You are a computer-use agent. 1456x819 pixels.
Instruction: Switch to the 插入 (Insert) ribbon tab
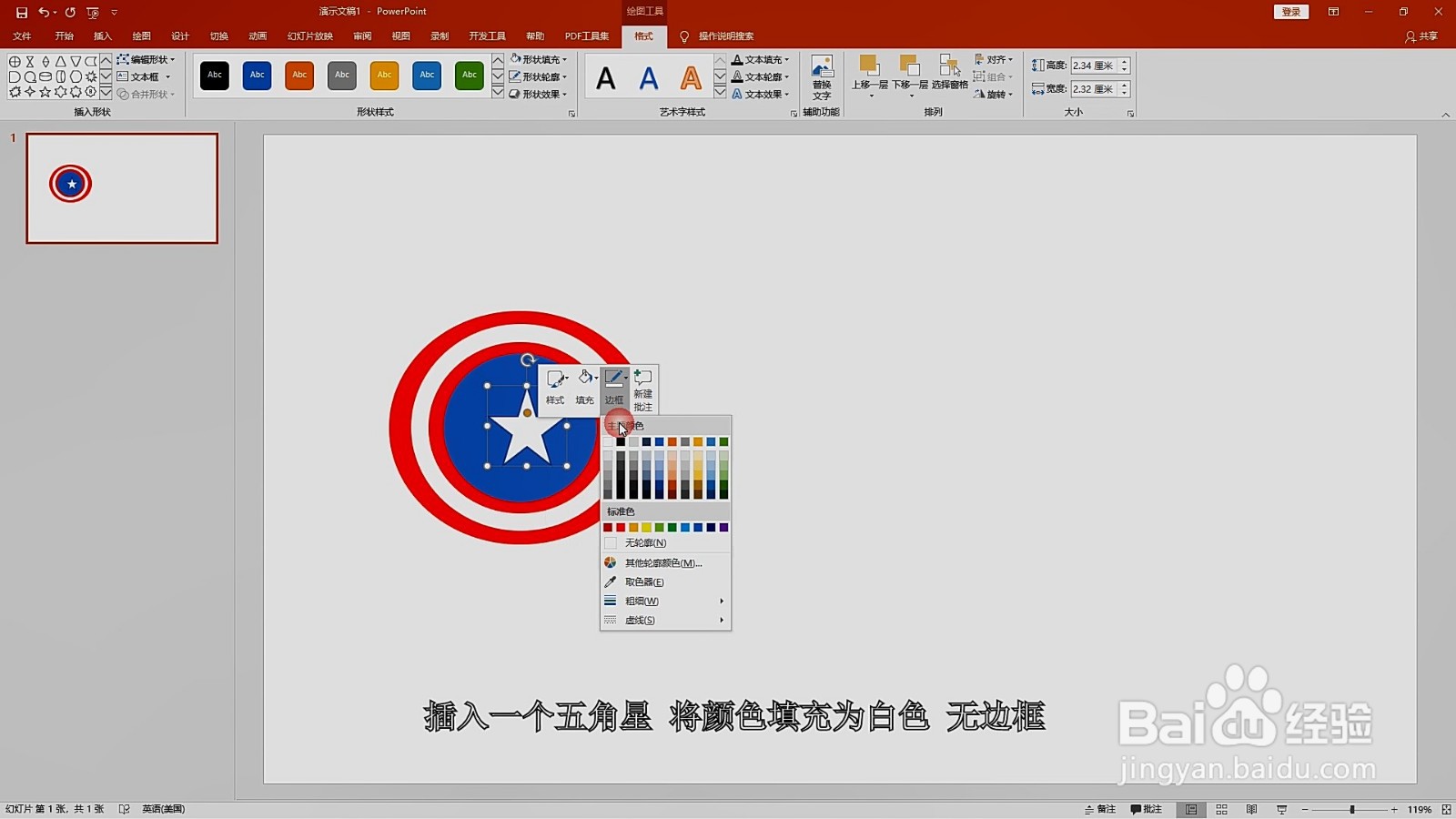pos(103,36)
